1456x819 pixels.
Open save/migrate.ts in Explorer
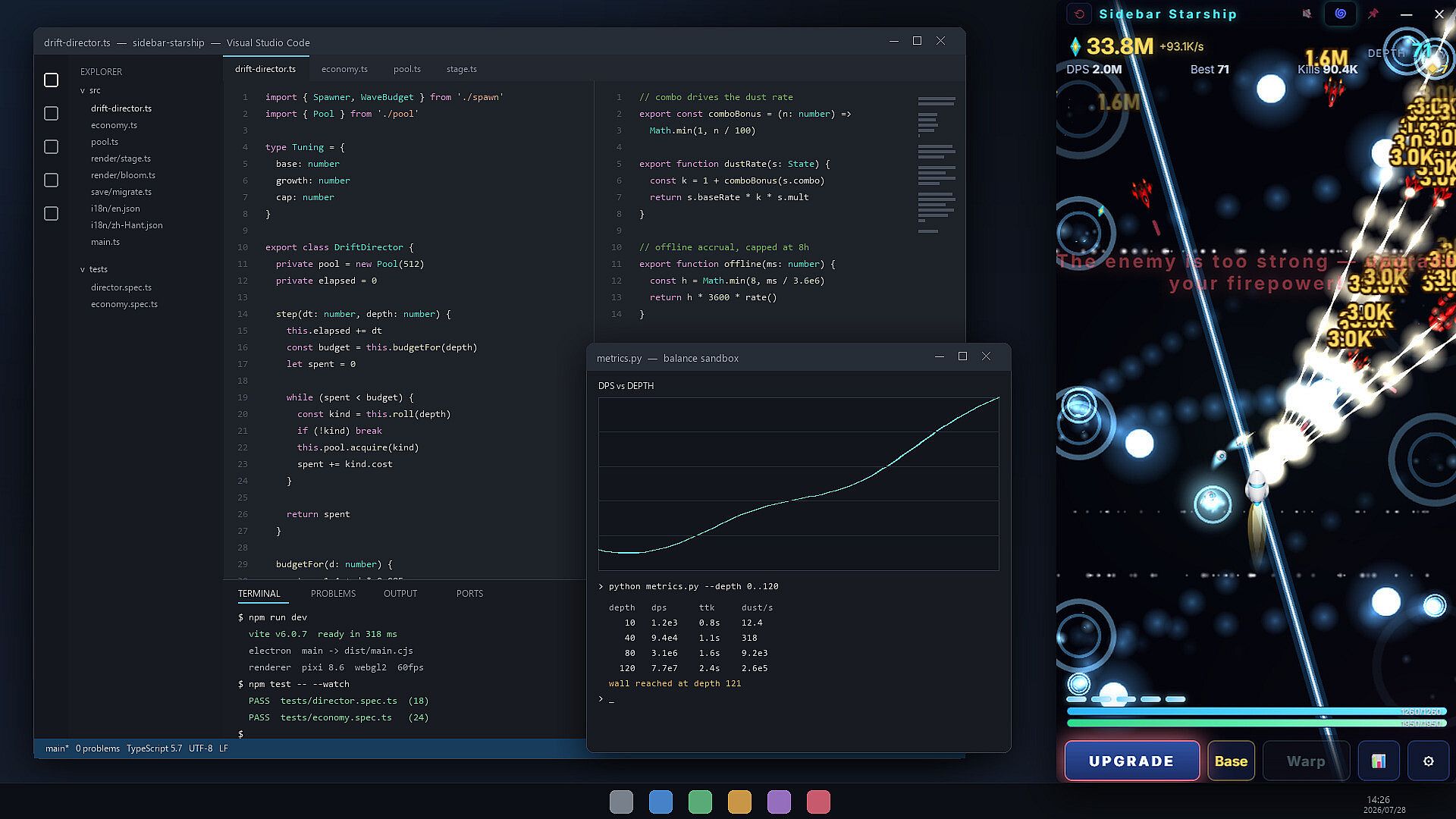coord(121,192)
